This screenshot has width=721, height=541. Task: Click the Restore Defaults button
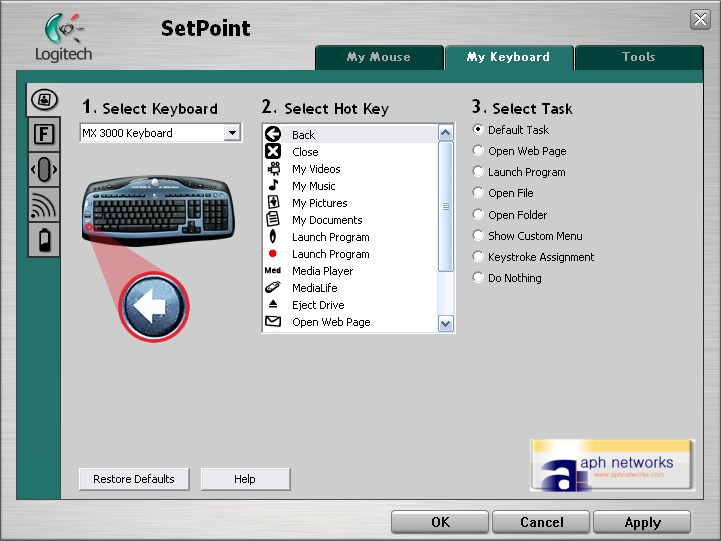click(133, 479)
